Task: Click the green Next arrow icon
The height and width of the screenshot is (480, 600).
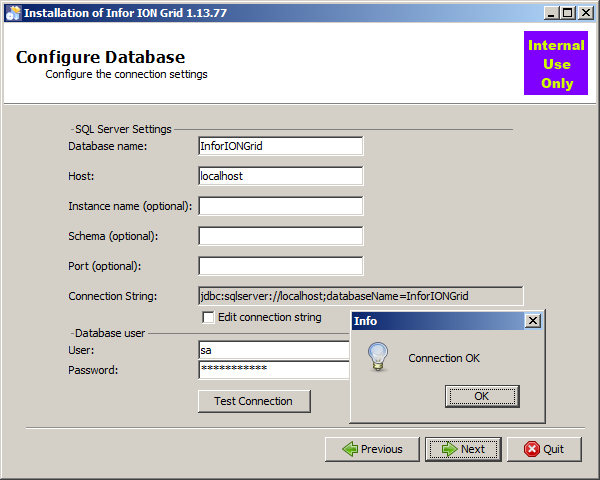Action: coord(449,449)
